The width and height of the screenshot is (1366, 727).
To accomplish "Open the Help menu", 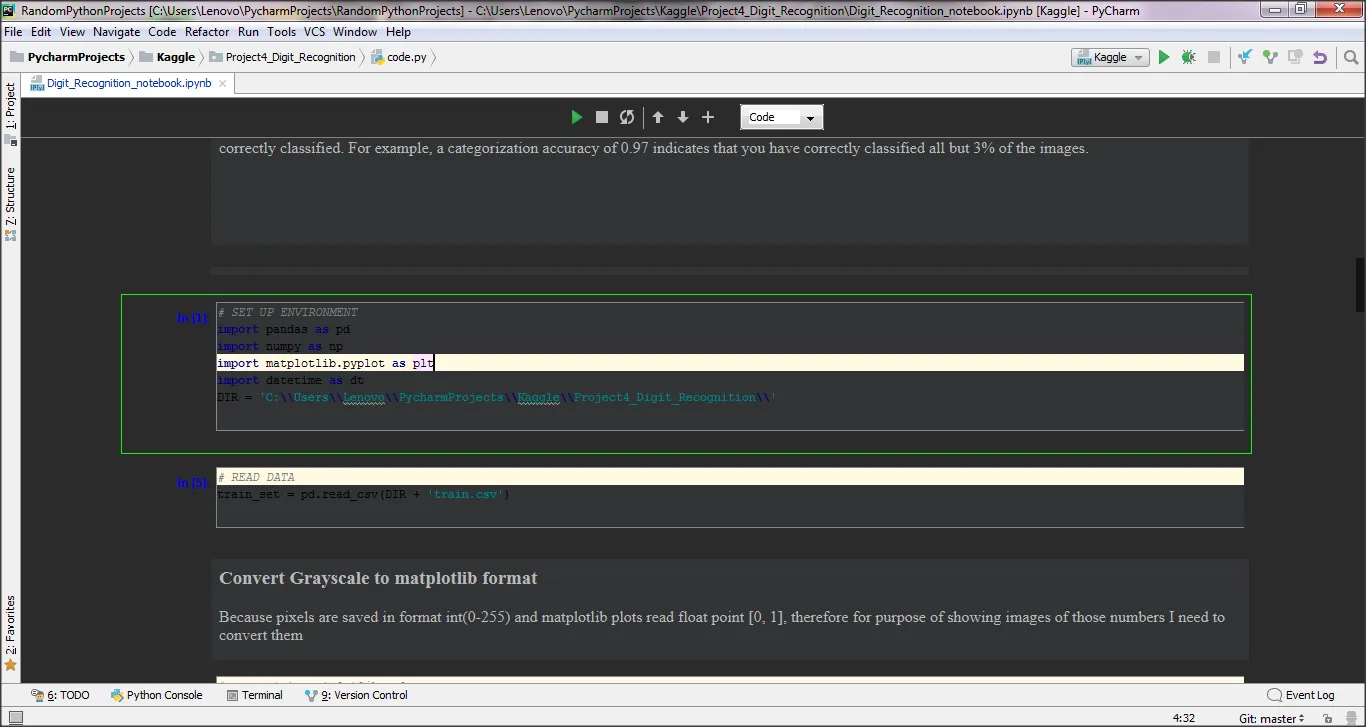I will point(398,32).
